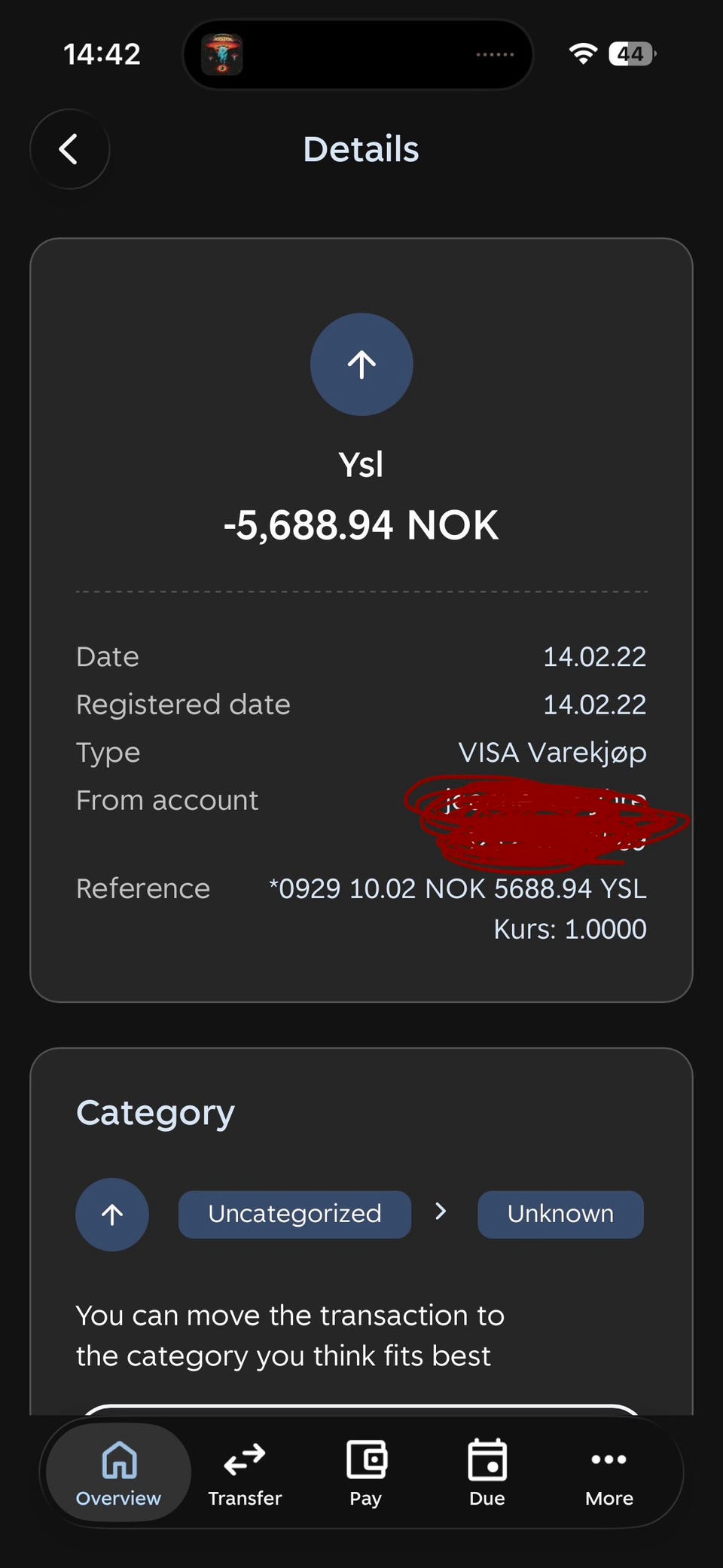Select the Uncategorized category chip
723x1568 pixels.
tap(294, 1214)
